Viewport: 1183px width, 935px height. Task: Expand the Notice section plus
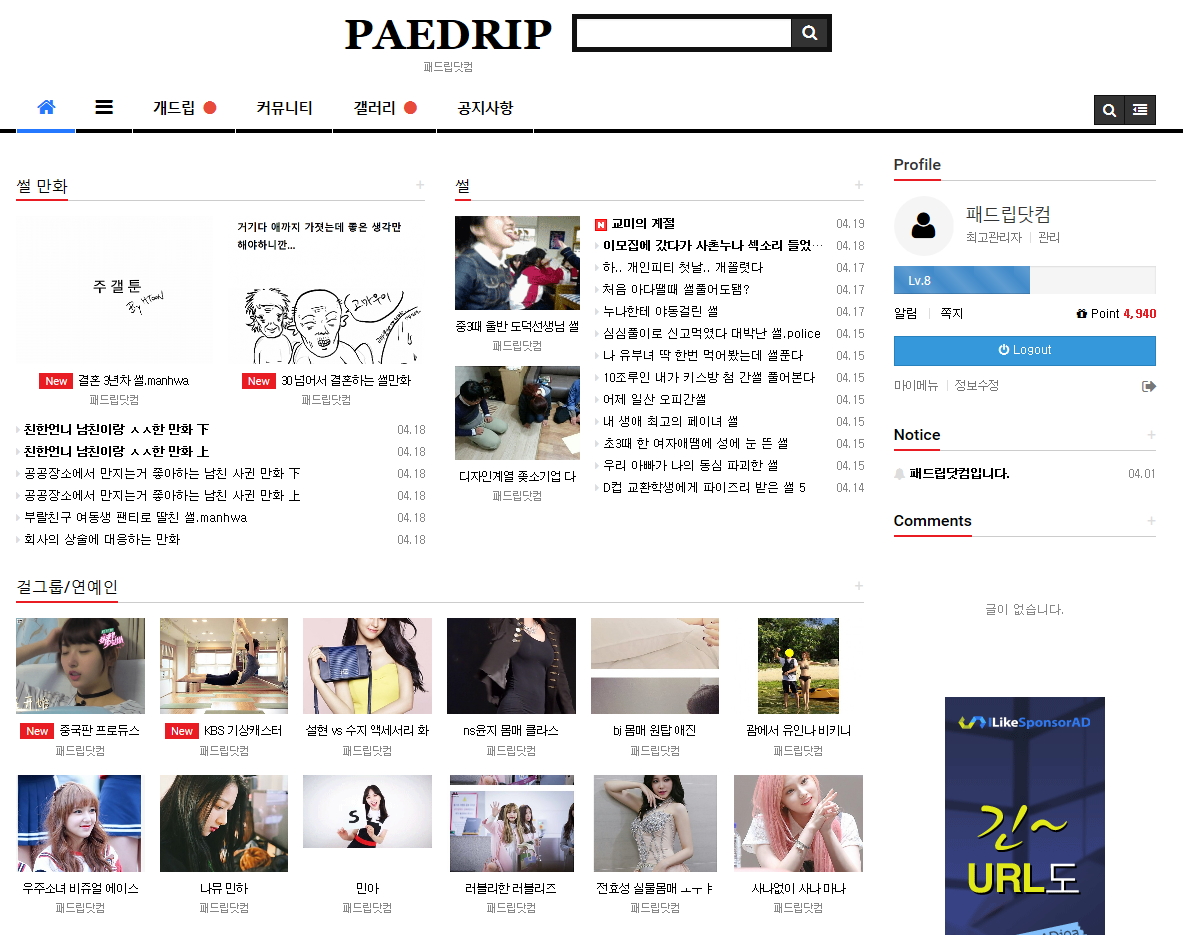tap(1151, 435)
